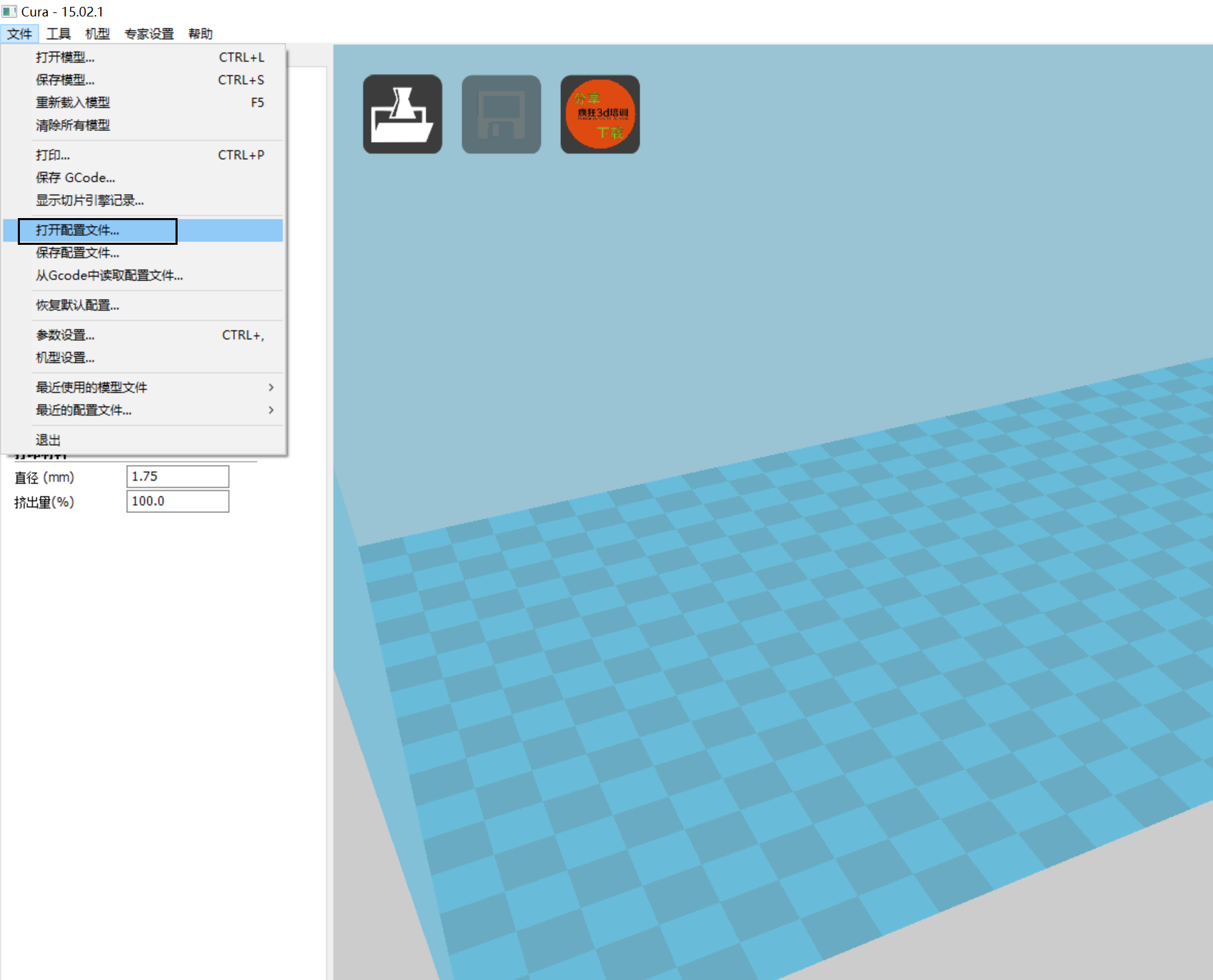Click the Load model icon in viewport
The width and height of the screenshot is (1213, 980).
tap(403, 114)
